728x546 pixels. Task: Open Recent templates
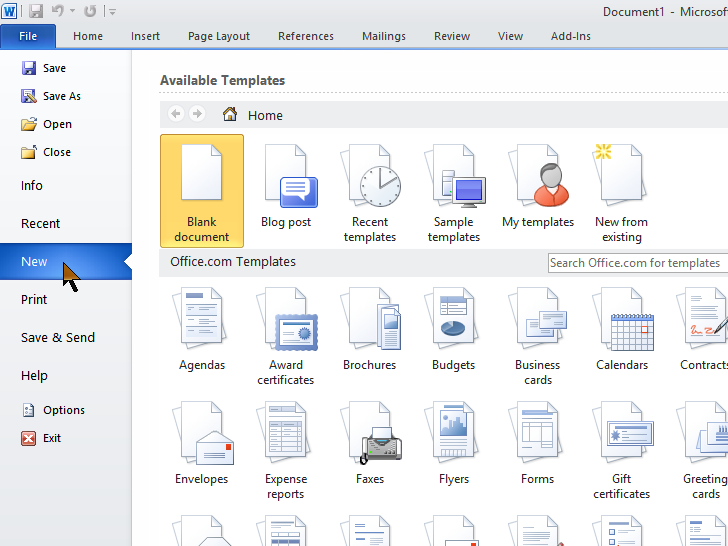point(370,191)
